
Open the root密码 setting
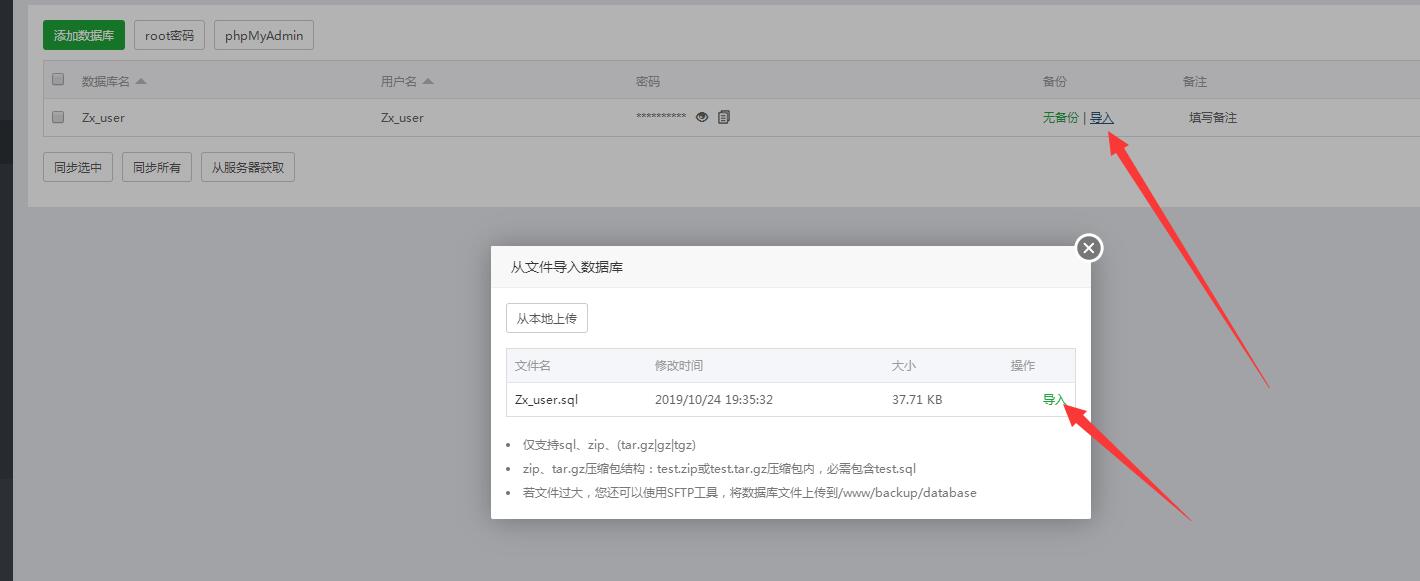[x=169, y=36]
